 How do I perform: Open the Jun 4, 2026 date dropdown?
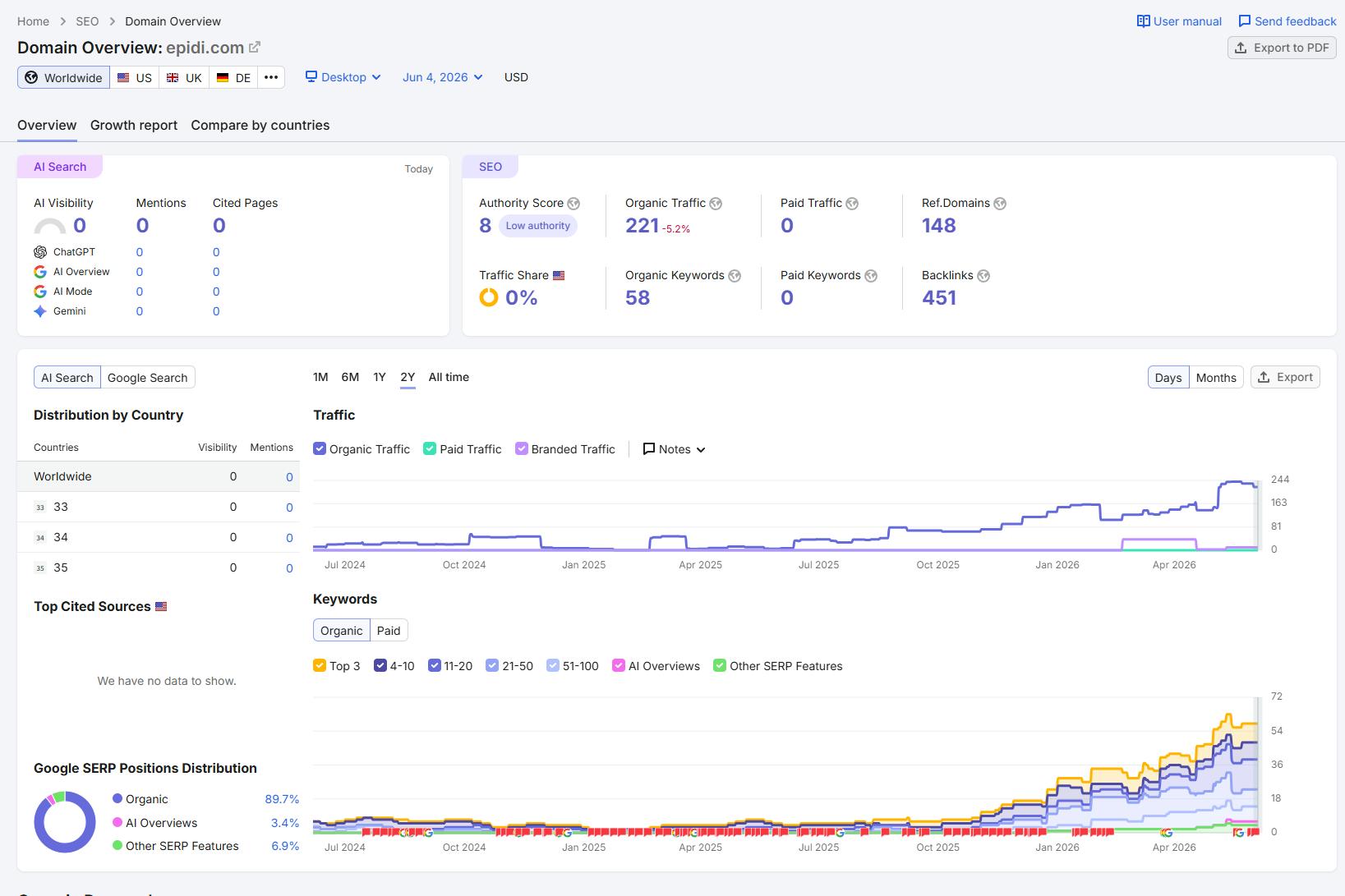click(x=442, y=77)
